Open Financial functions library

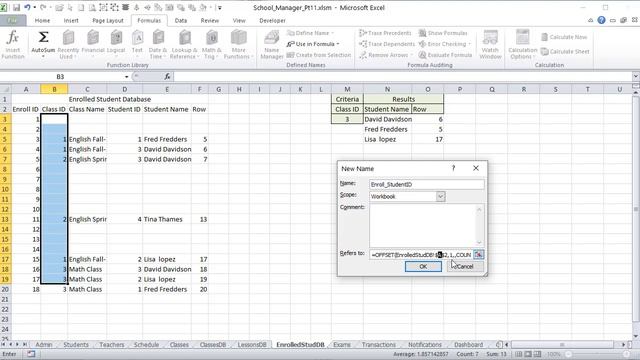tap(93, 45)
